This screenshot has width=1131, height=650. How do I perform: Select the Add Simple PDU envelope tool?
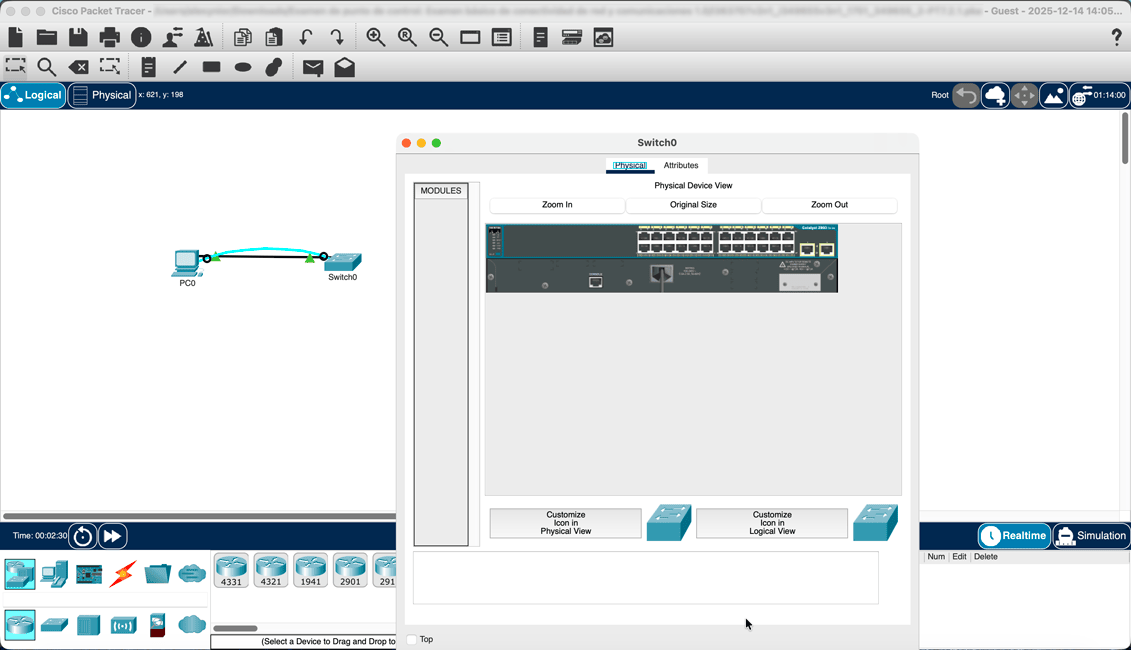(313, 67)
